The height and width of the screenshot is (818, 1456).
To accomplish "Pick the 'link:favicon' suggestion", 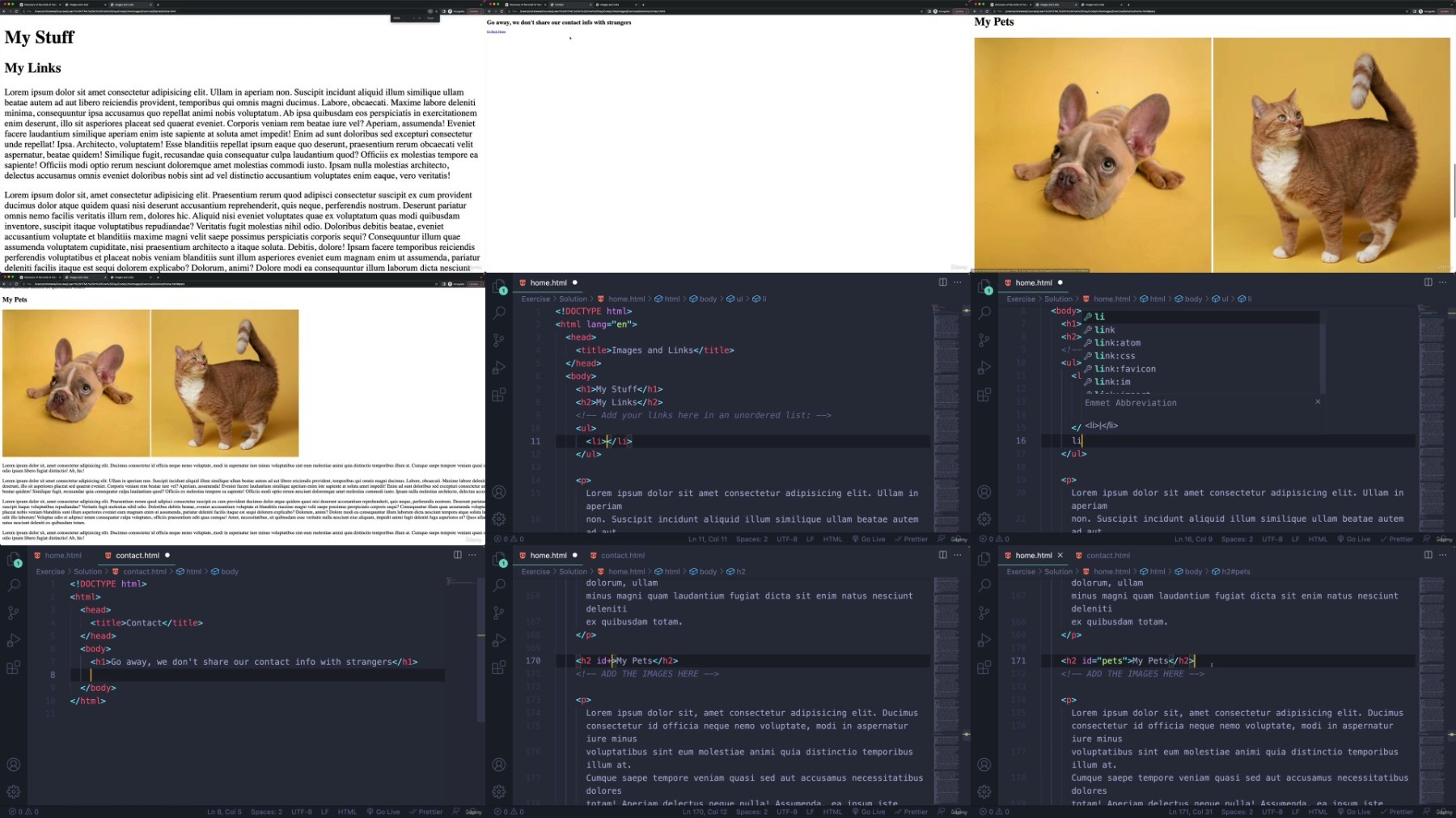I will (x=1201, y=368).
